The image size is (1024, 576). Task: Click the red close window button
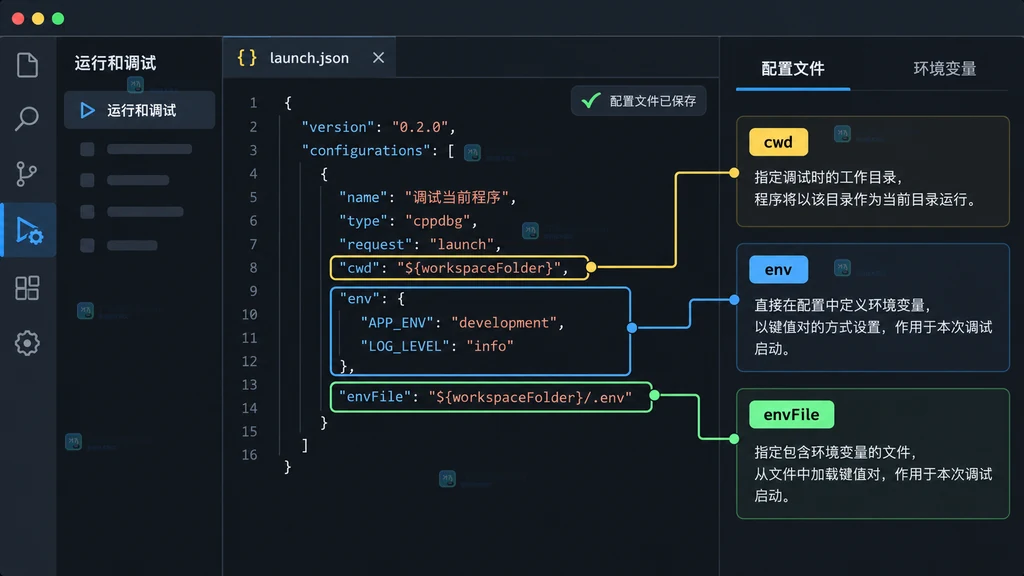click(x=18, y=18)
